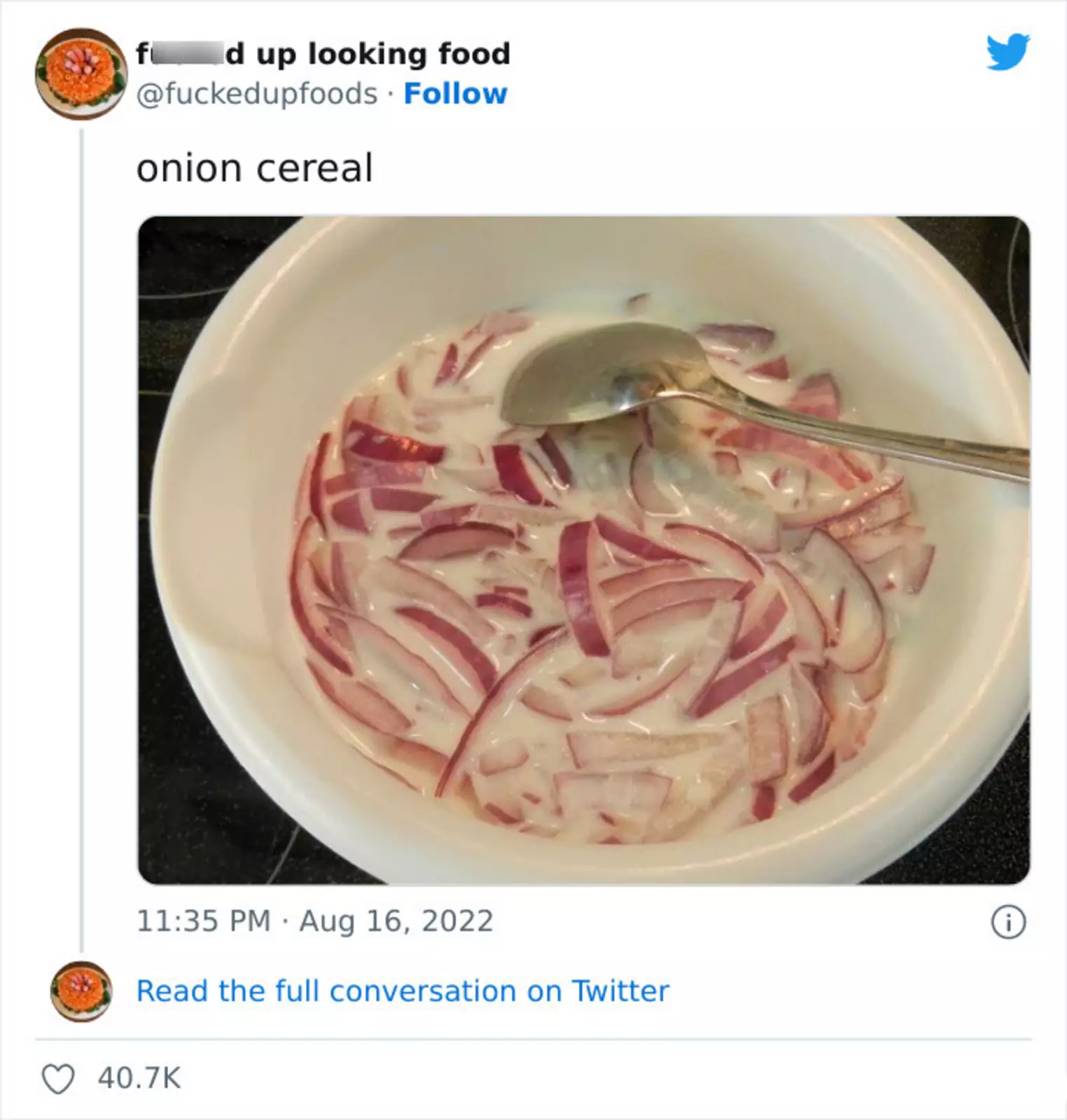
Task: Click the large profile avatar by the display name
Action: coord(81,73)
